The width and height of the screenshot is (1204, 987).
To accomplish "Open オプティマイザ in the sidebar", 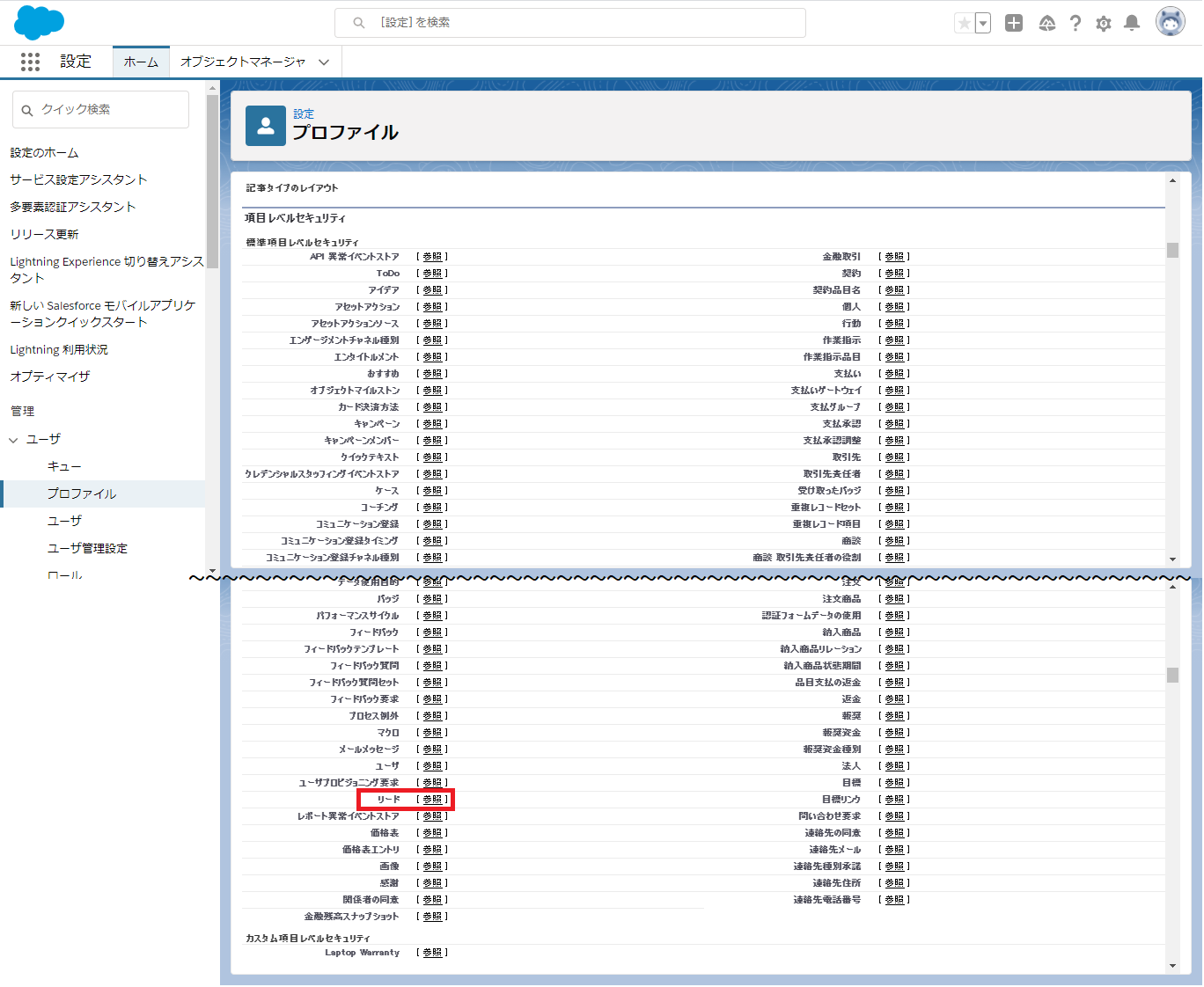I will pos(50,377).
